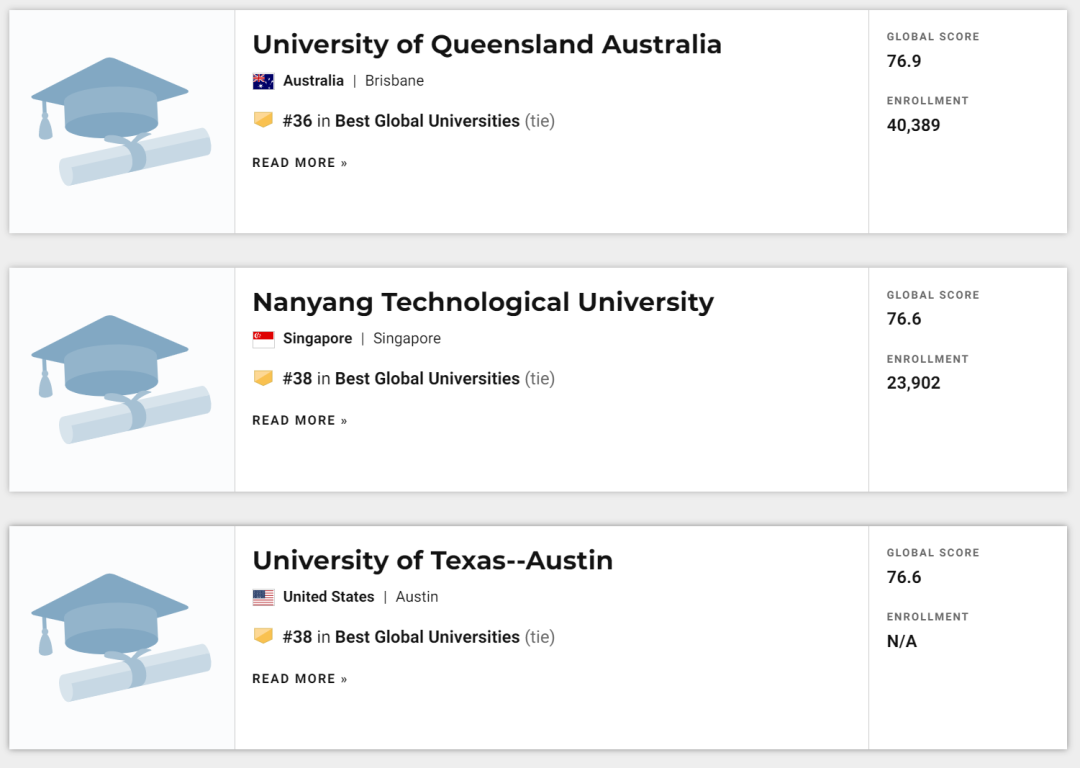Click the ranking badge icon for Texas--Austin

[x=263, y=636]
